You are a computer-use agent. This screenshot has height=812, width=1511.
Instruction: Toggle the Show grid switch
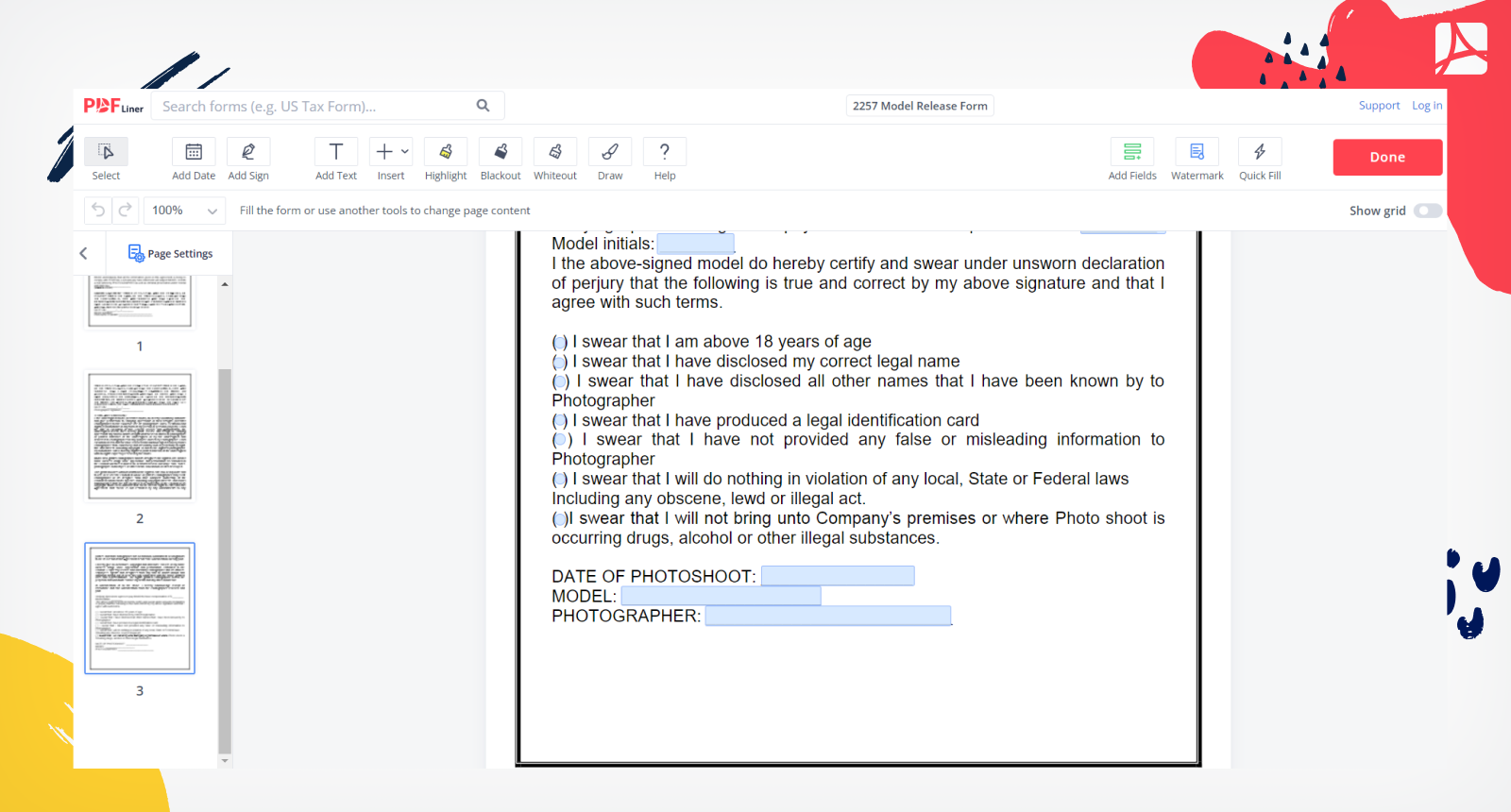[1427, 211]
